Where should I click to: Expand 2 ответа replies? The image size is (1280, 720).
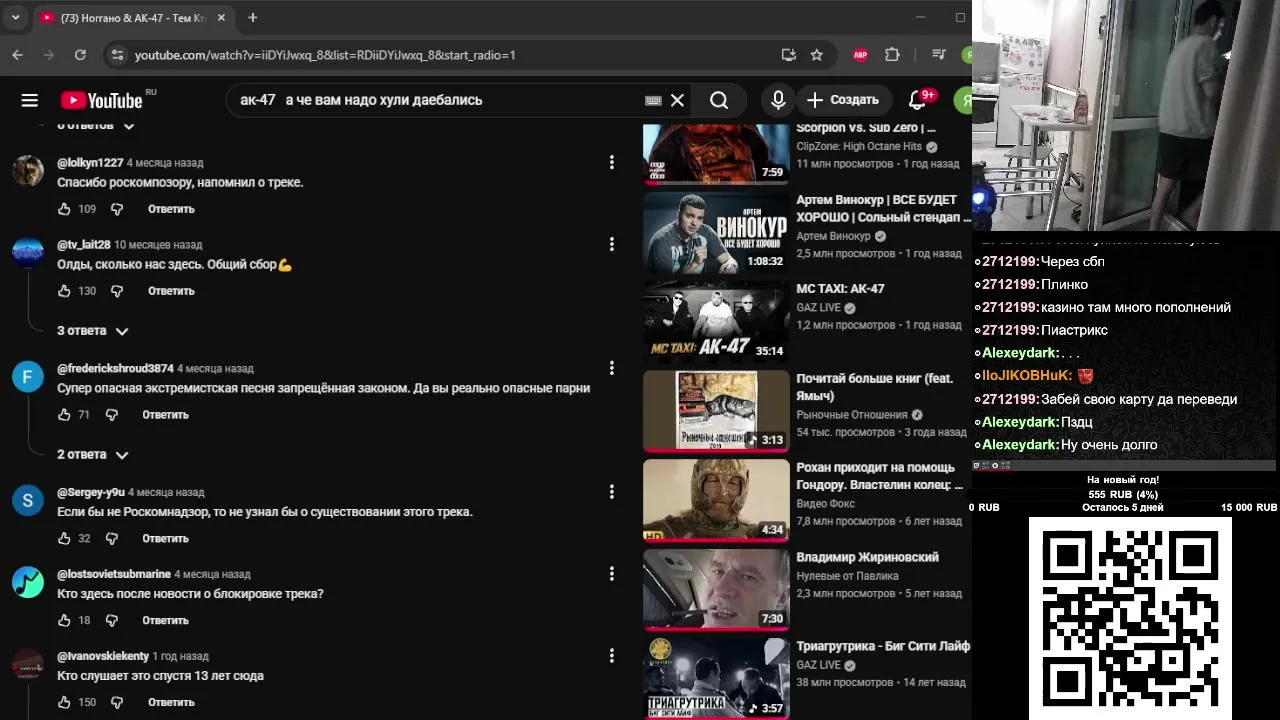(x=93, y=455)
